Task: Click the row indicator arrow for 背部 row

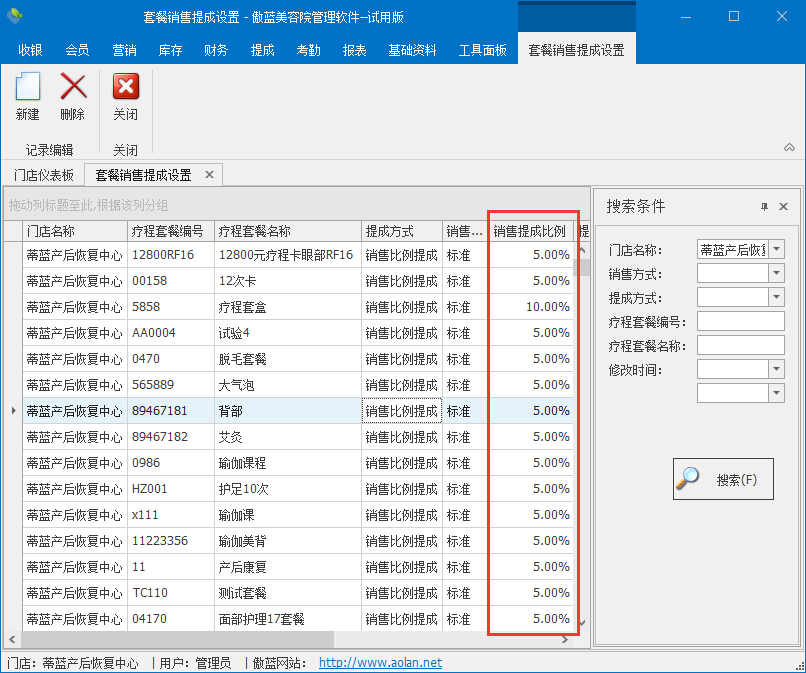Action: (x=13, y=411)
